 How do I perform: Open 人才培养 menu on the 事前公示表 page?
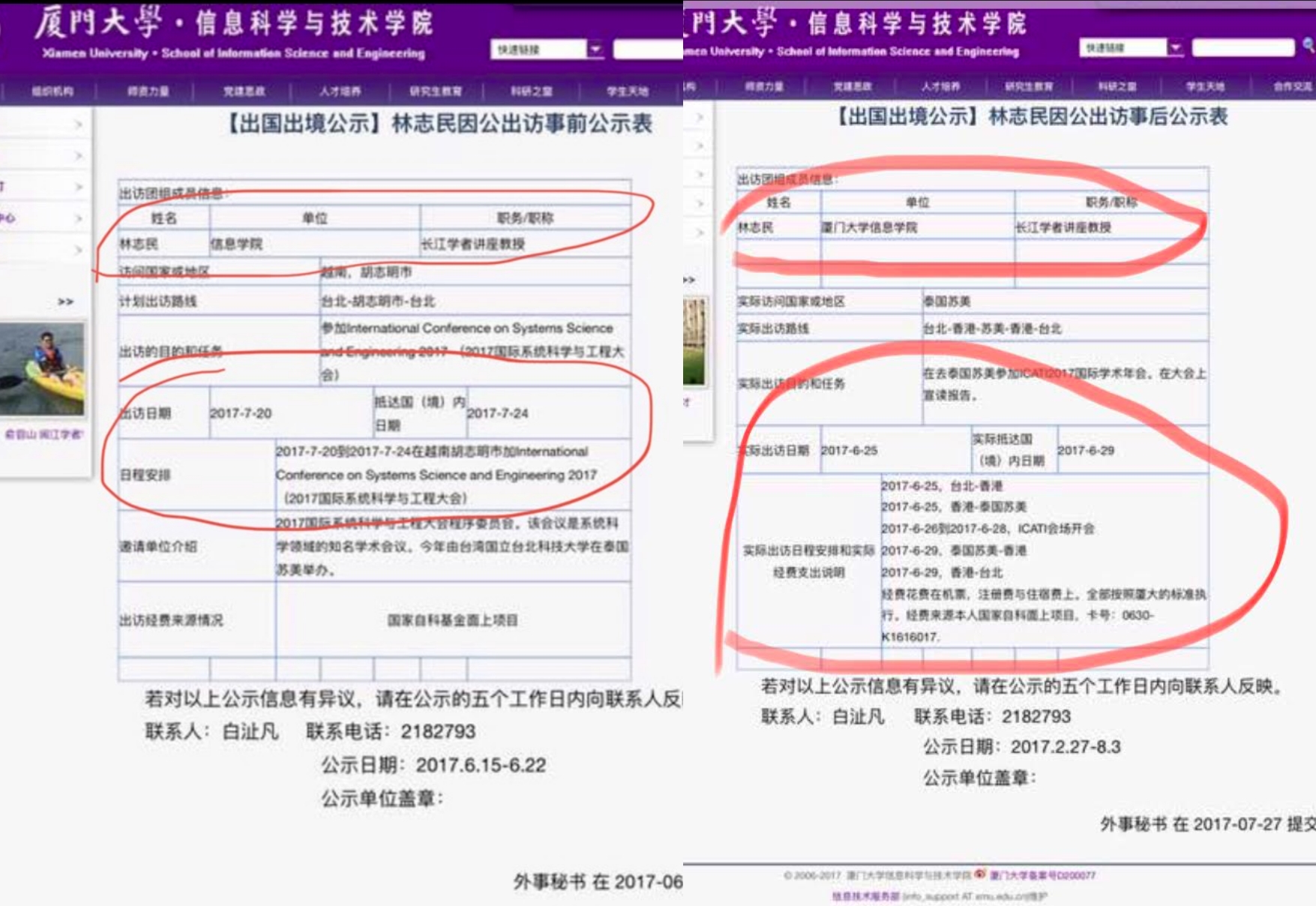click(x=340, y=91)
